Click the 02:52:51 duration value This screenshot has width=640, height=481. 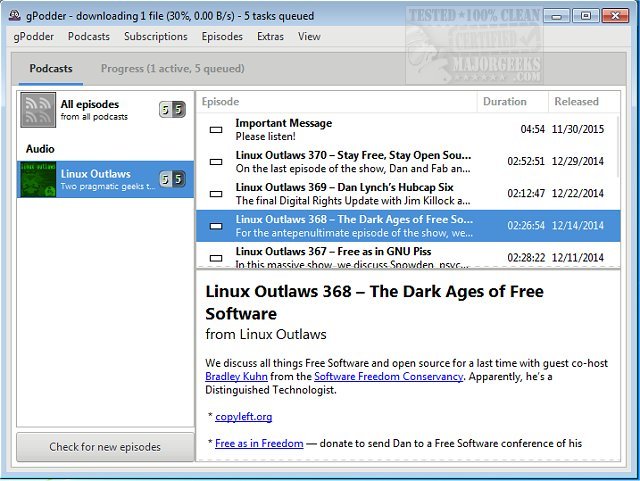click(x=526, y=161)
